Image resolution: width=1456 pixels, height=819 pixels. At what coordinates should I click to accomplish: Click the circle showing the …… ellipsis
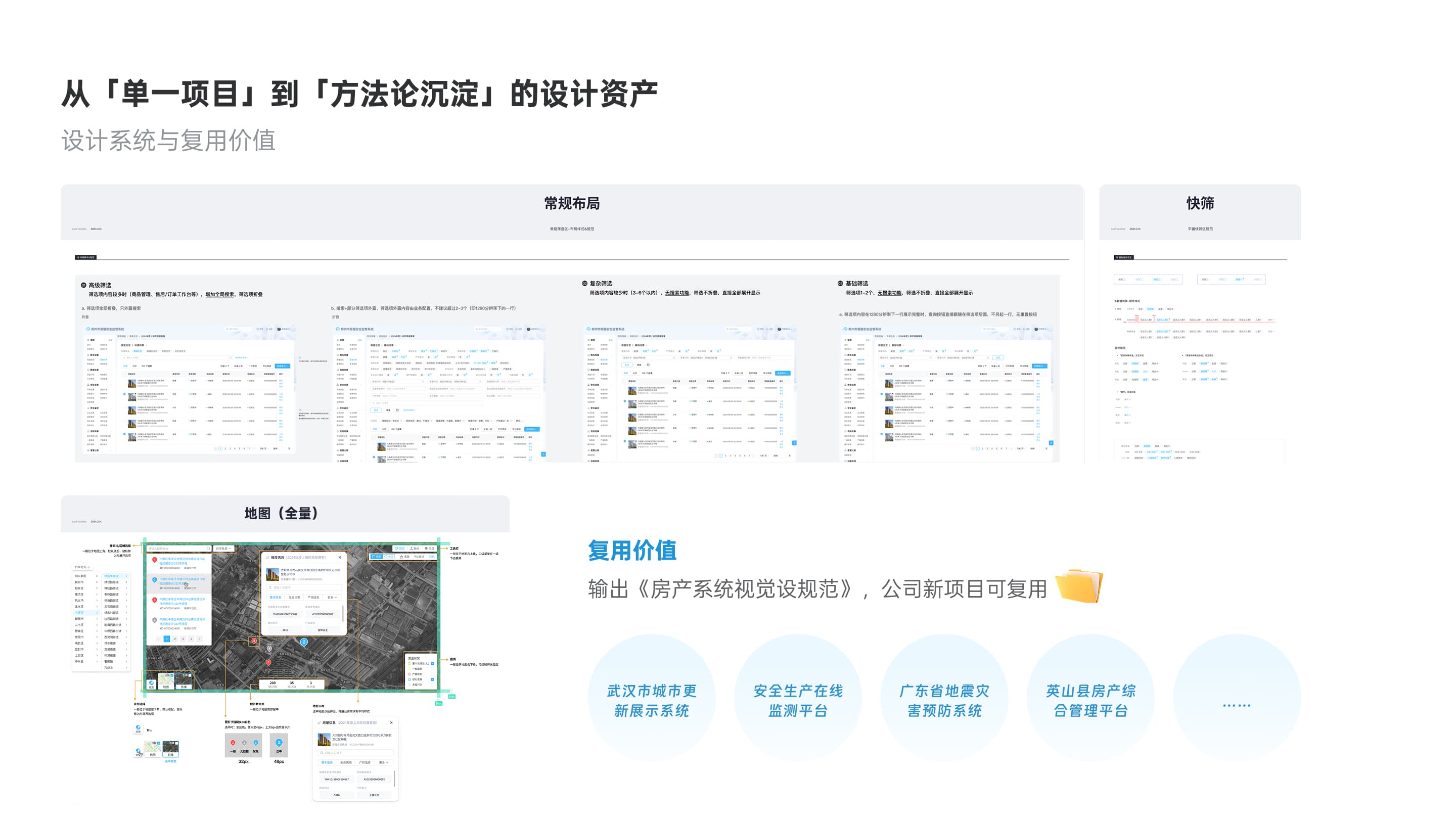click(1237, 699)
